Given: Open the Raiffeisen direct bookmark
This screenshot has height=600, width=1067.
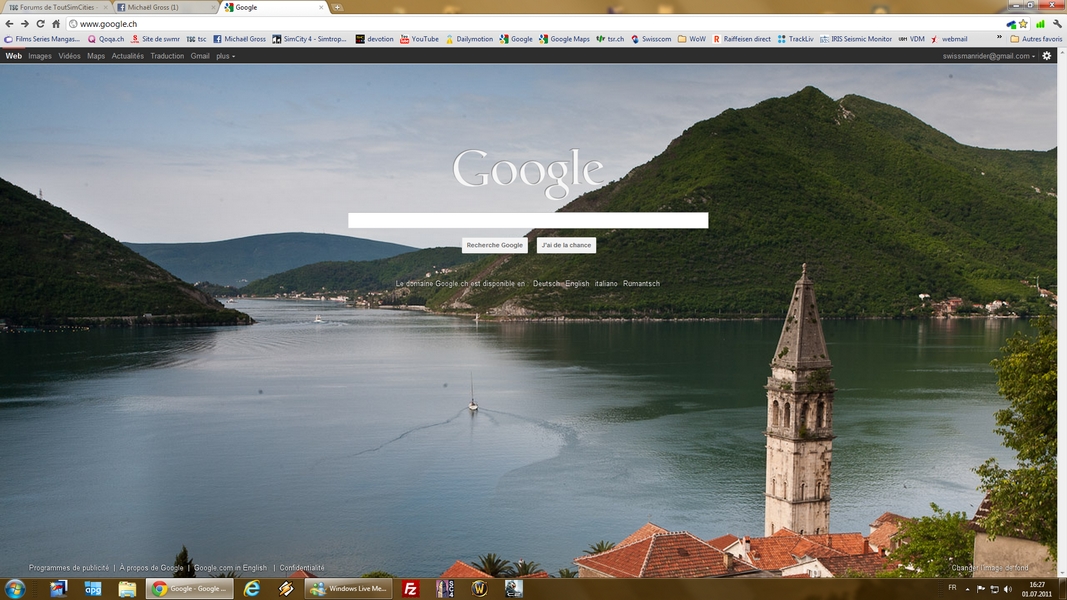Looking at the screenshot, I should 742,39.
